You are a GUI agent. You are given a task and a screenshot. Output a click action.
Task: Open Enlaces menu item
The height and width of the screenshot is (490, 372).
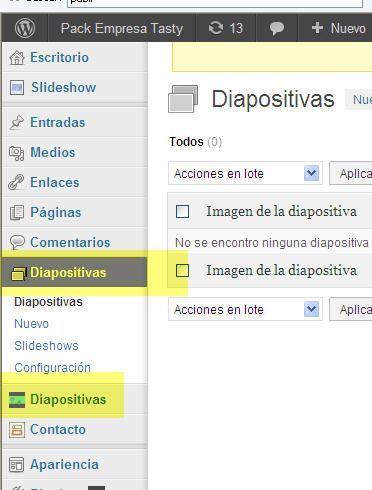(x=55, y=182)
